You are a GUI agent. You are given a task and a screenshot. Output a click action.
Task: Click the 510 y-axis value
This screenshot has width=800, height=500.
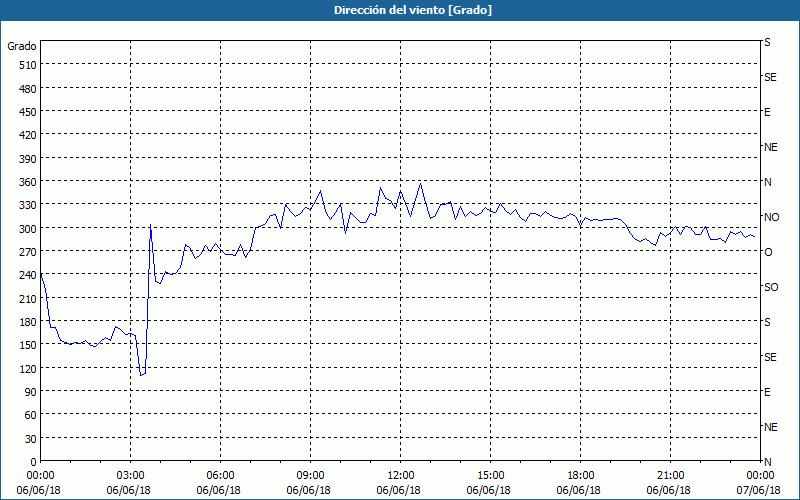(x=28, y=65)
